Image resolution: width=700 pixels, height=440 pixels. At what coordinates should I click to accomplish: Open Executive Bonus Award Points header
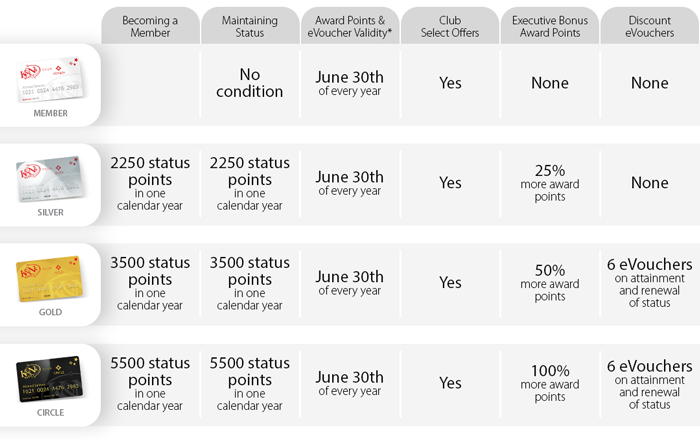549,27
